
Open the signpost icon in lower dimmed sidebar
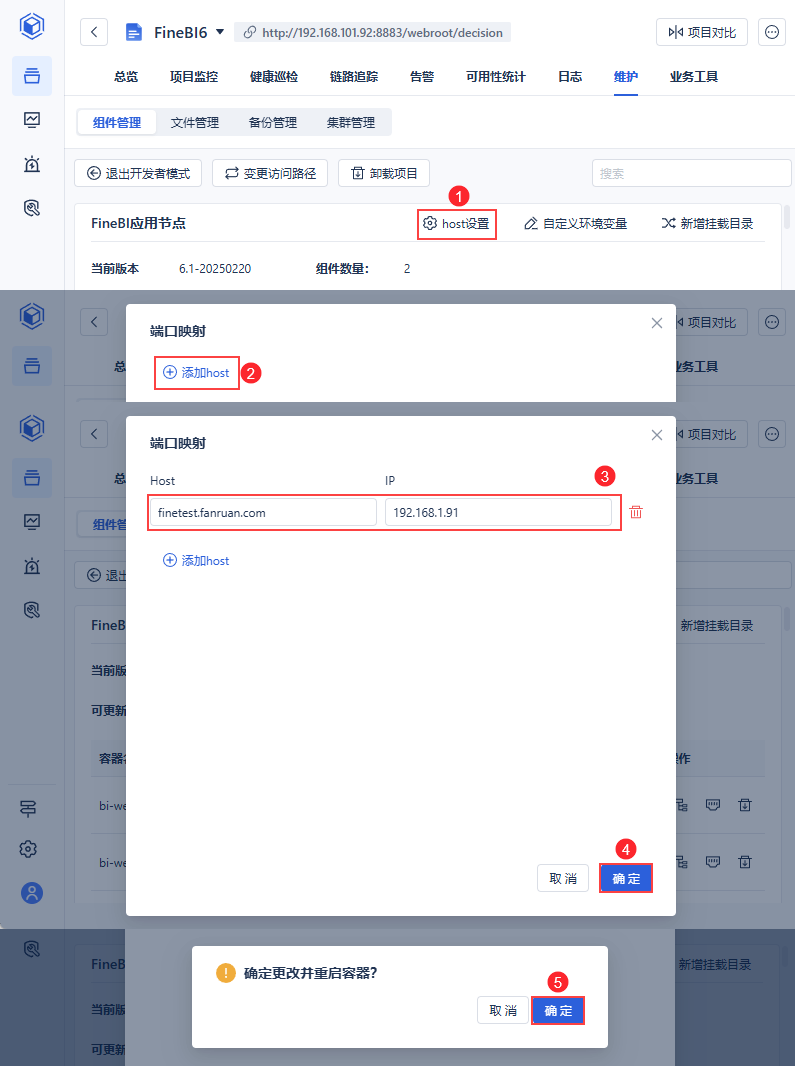click(x=29, y=808)
